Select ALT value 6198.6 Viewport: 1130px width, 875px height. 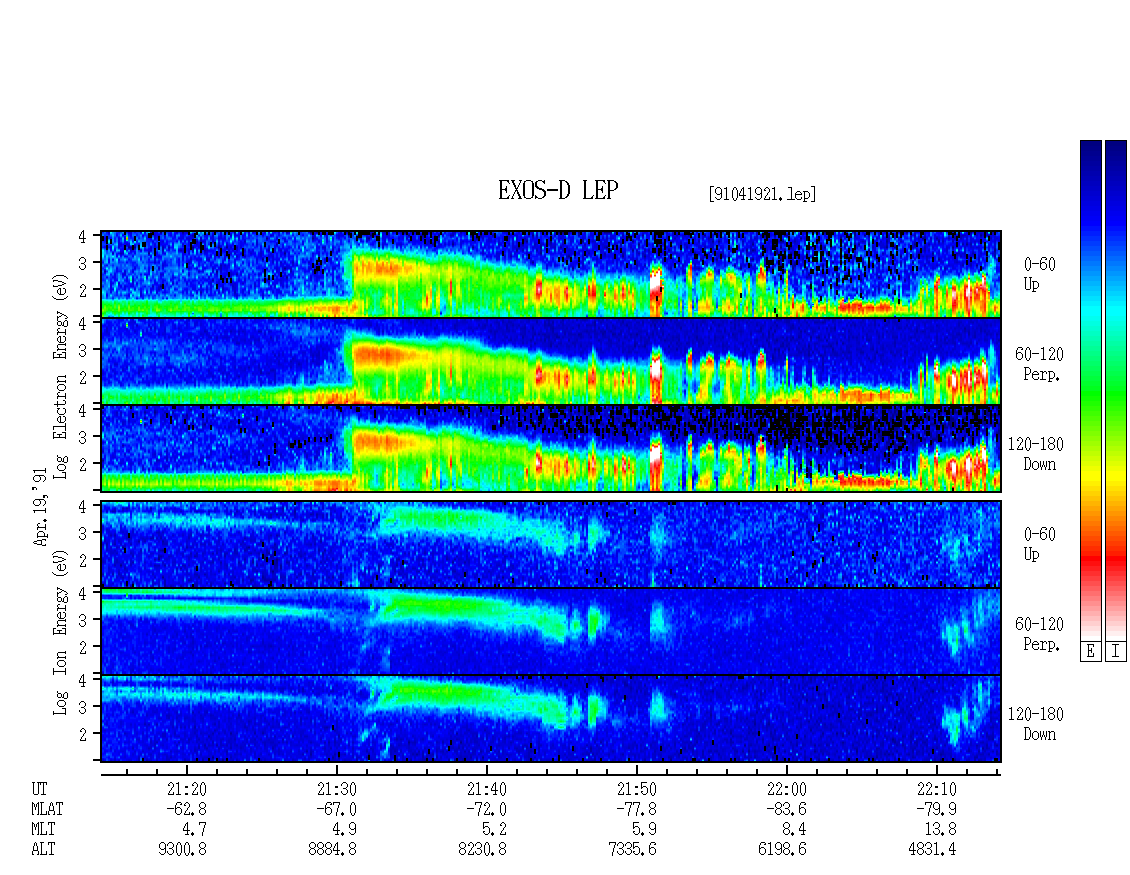[782, 850]
